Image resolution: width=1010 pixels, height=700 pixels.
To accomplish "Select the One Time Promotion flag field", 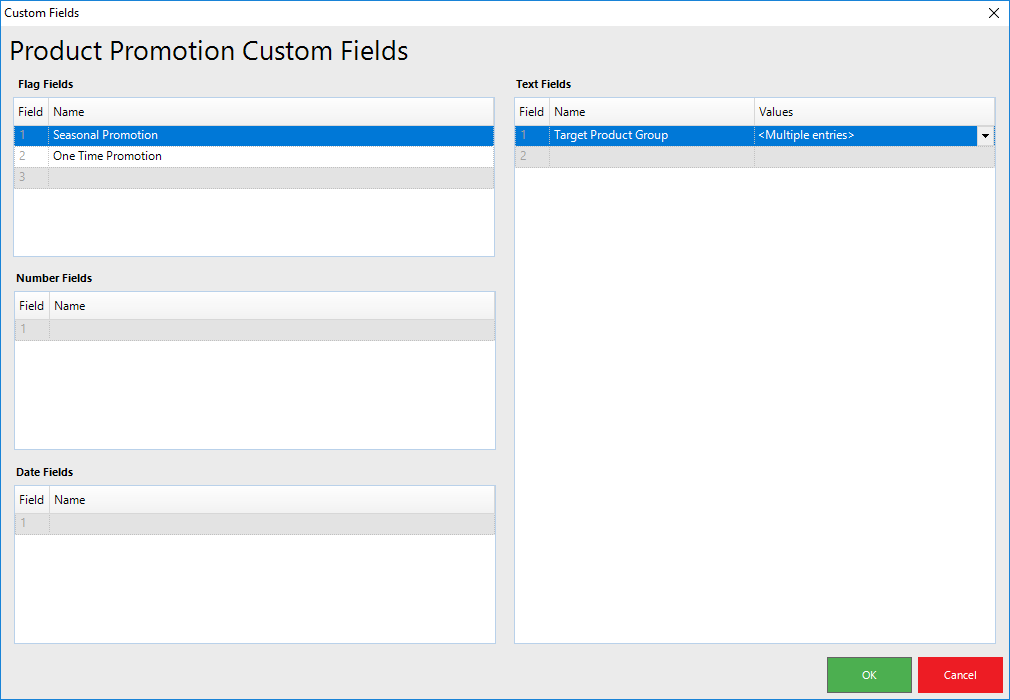I will [x=270, y=156].
